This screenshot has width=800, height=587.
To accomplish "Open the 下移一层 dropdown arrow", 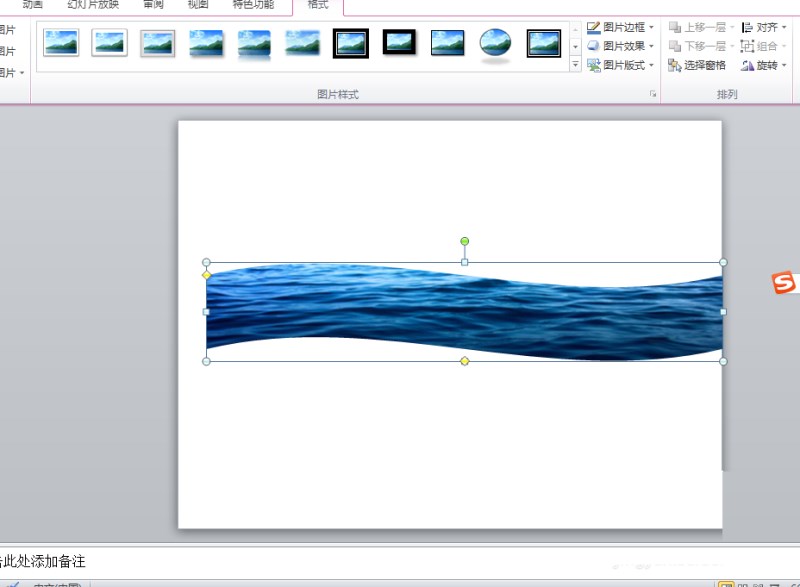I will (732, 46).
